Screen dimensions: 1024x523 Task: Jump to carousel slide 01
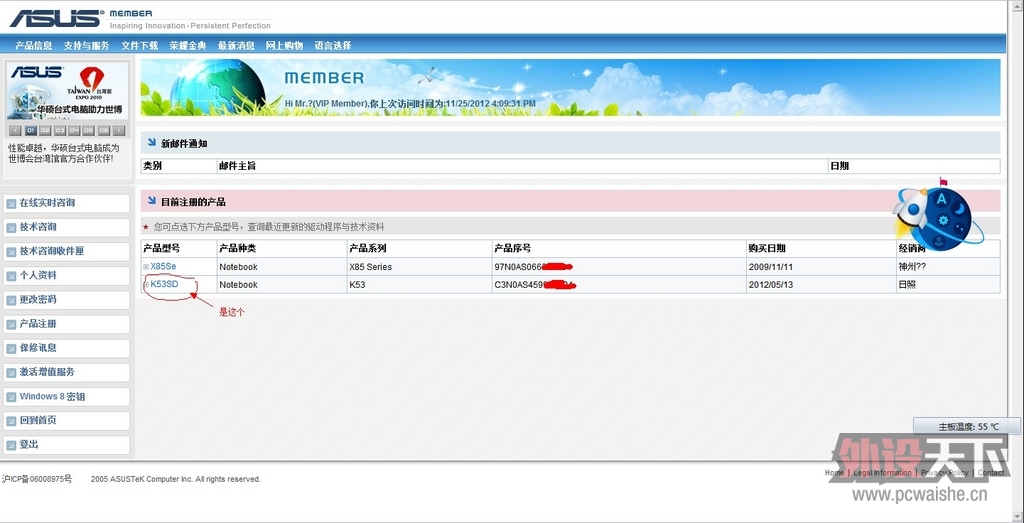(31, 131)
